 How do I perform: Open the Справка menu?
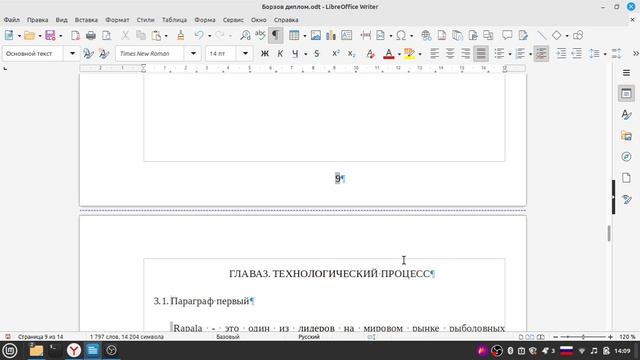click(x=286, y=20)
